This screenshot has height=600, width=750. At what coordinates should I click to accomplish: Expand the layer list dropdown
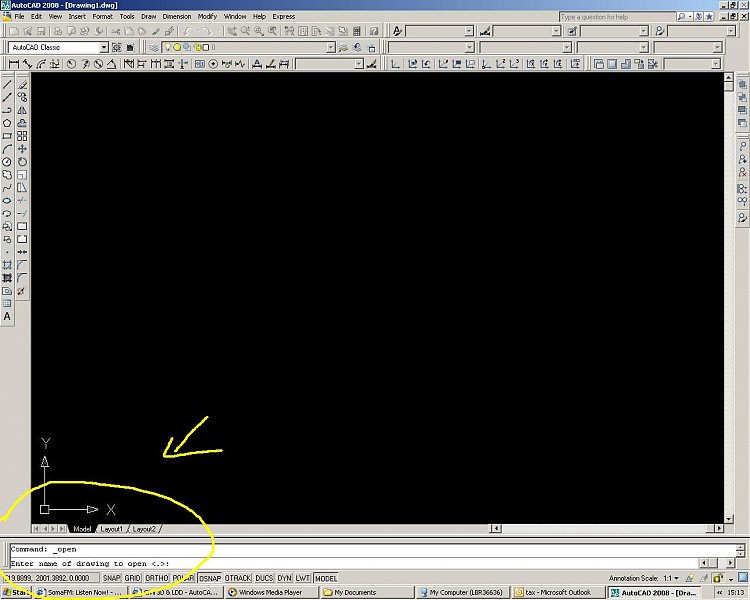(x=331, y=47)
